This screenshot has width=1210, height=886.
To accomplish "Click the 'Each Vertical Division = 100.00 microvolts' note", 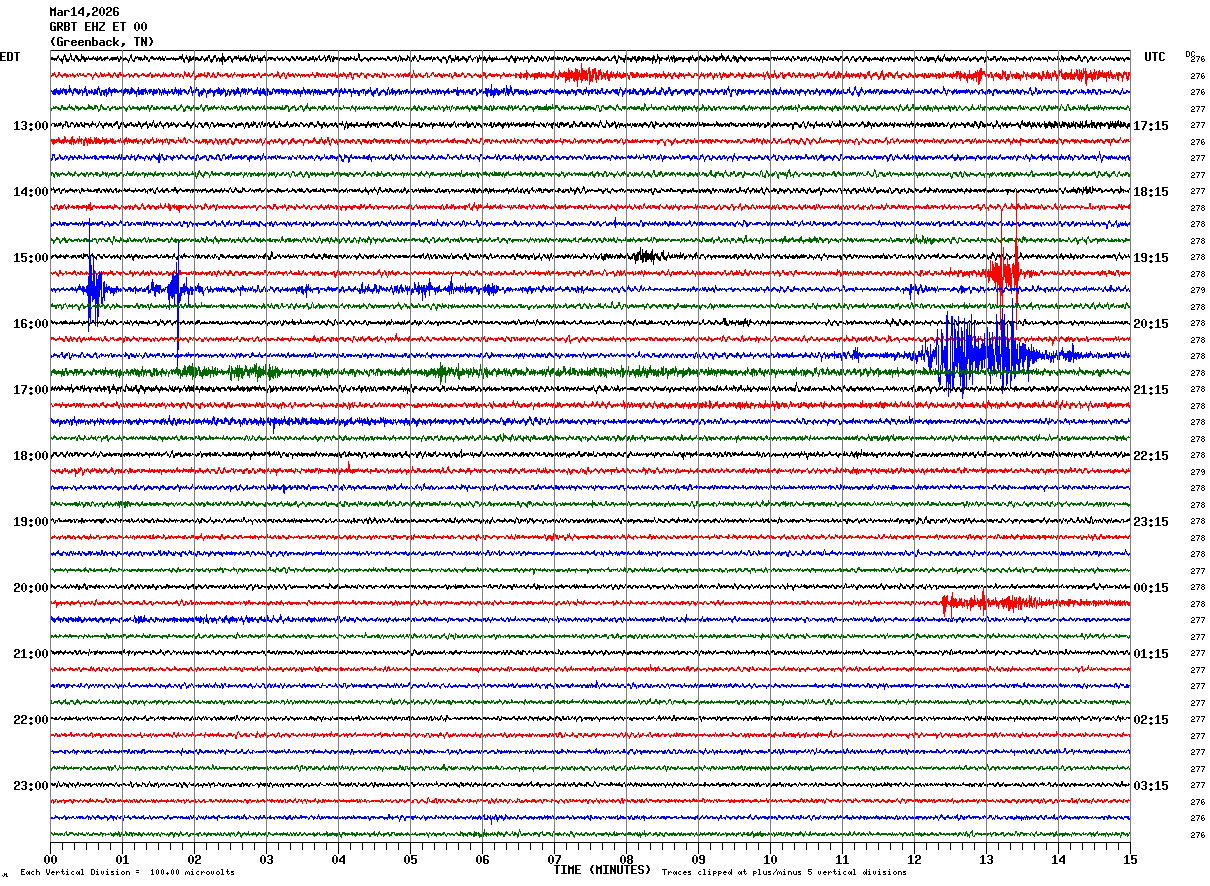I will point(127,873).
